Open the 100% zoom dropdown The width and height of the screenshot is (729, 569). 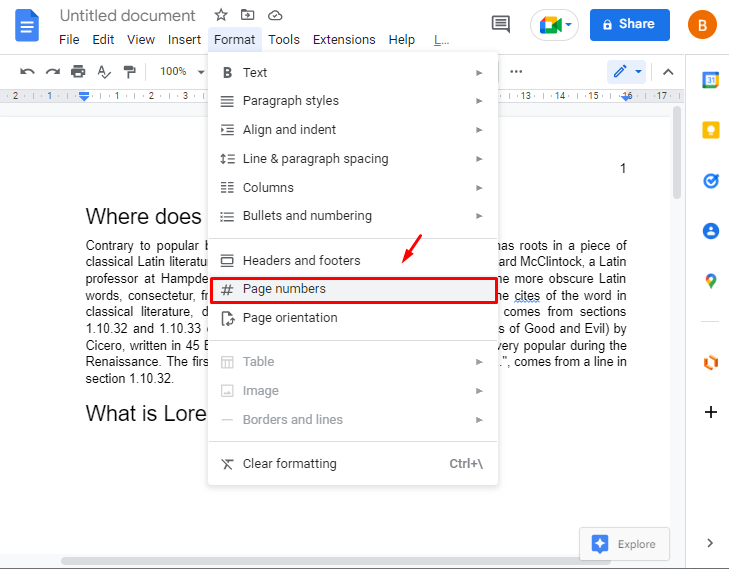click(x=182, y=72)
